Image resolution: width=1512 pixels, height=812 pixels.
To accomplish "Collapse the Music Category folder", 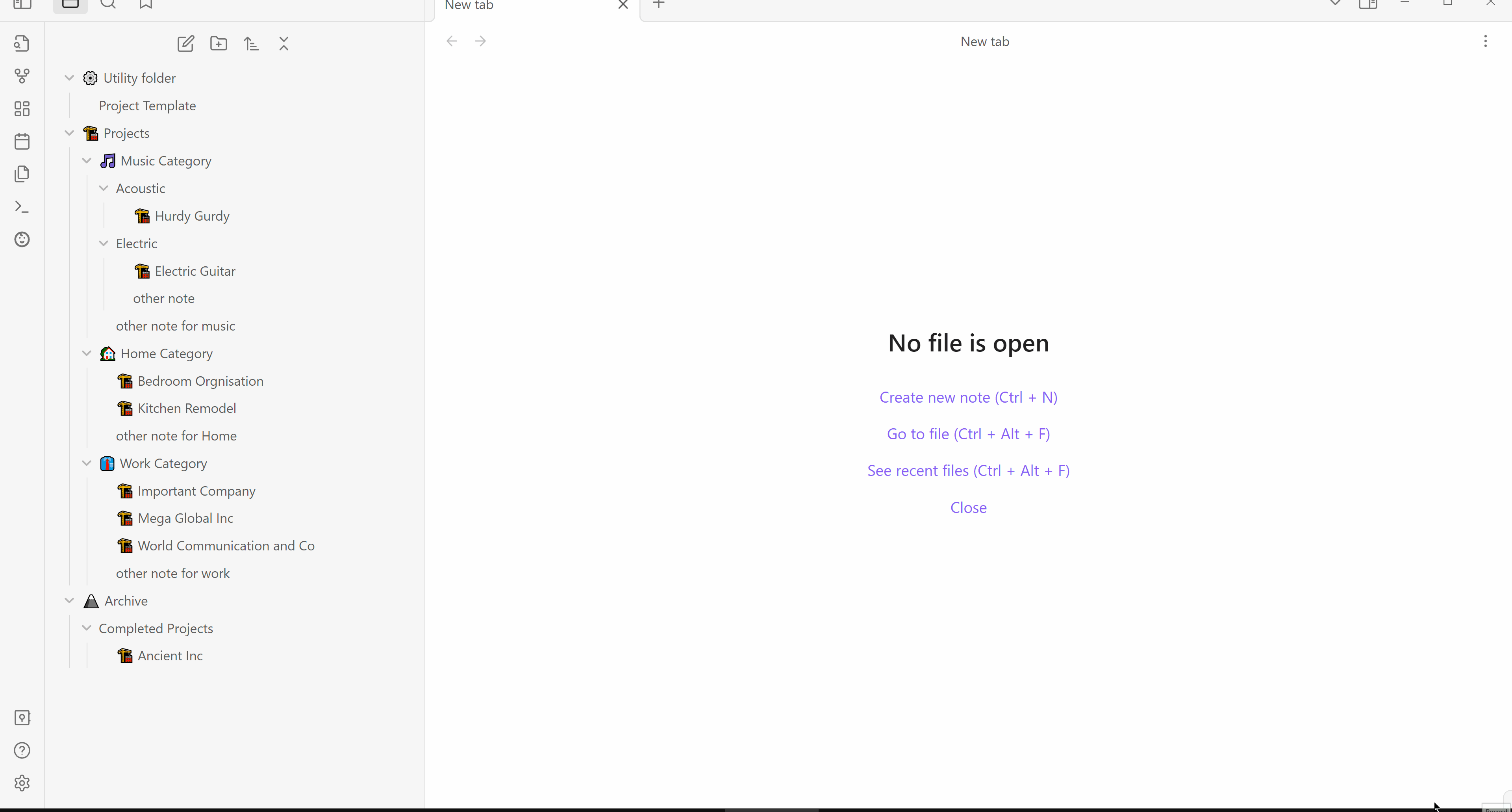I will (86, 161).
